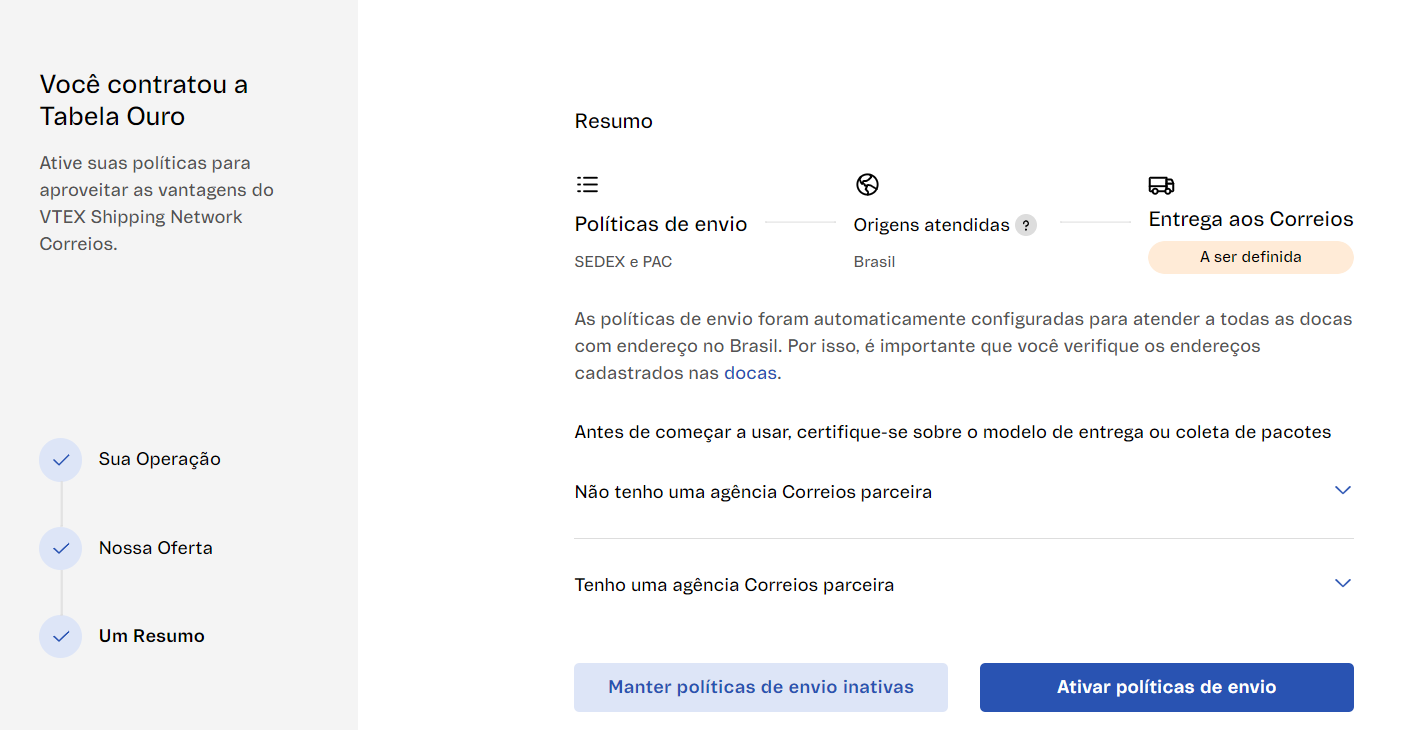The height and width of the screenshot is (730, 1414).
Task: Click the 'Políticas de envio' label
Action: 661,224
